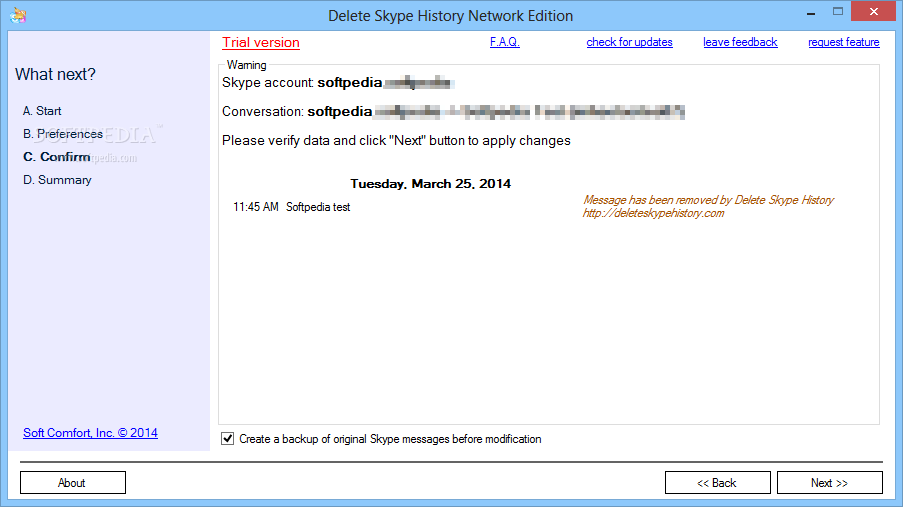Open Soft Comfort, Inc. © 2014 link
Screen dimensions: 903x507
click(90, 433)
